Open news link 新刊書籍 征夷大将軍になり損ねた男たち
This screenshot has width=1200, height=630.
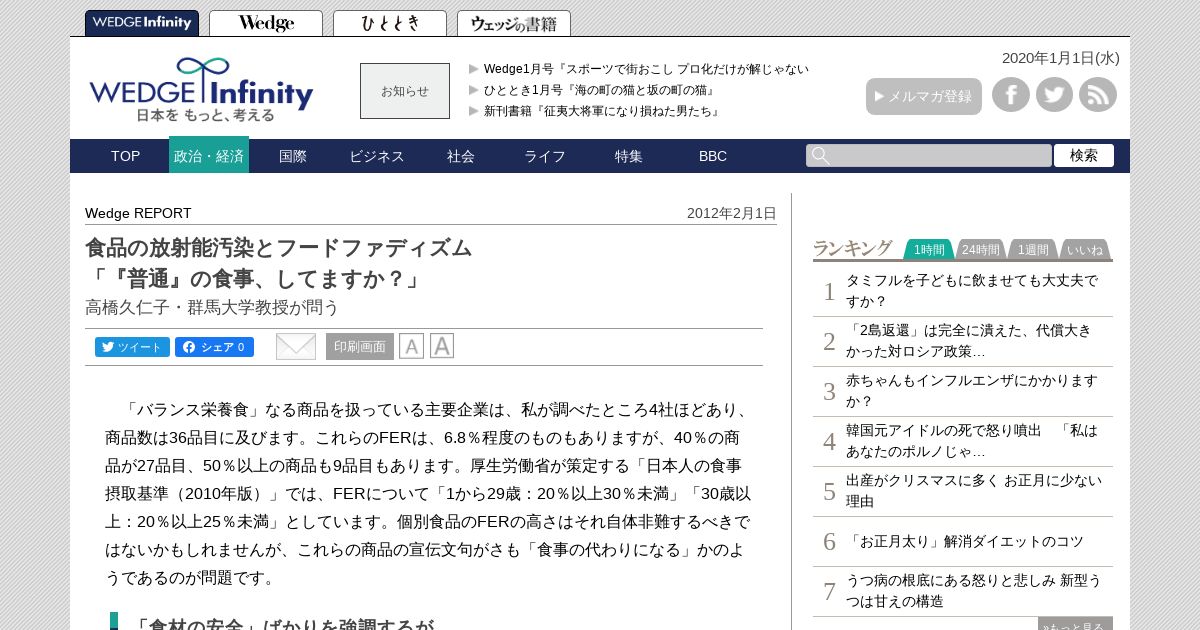(603, 111)
